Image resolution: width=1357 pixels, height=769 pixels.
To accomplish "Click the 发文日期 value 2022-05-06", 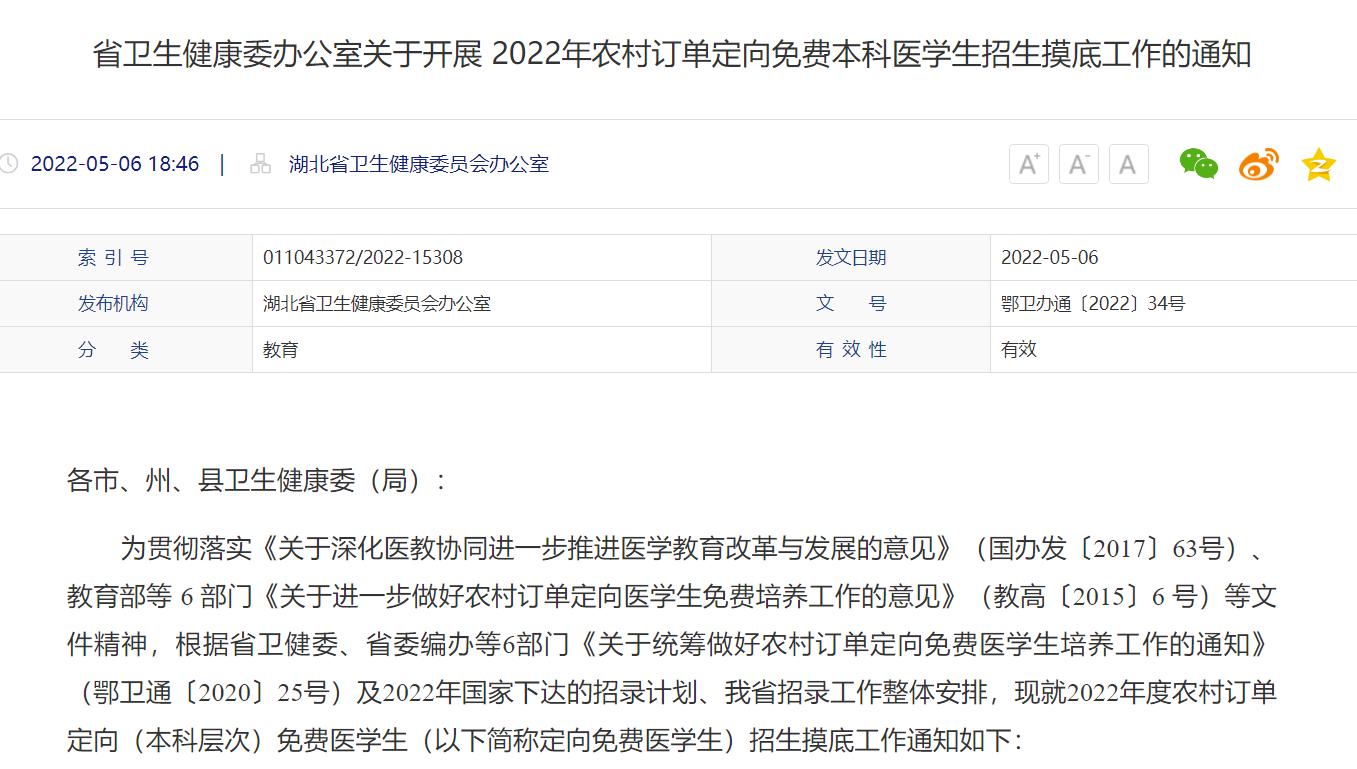I will click(1049, 258).
